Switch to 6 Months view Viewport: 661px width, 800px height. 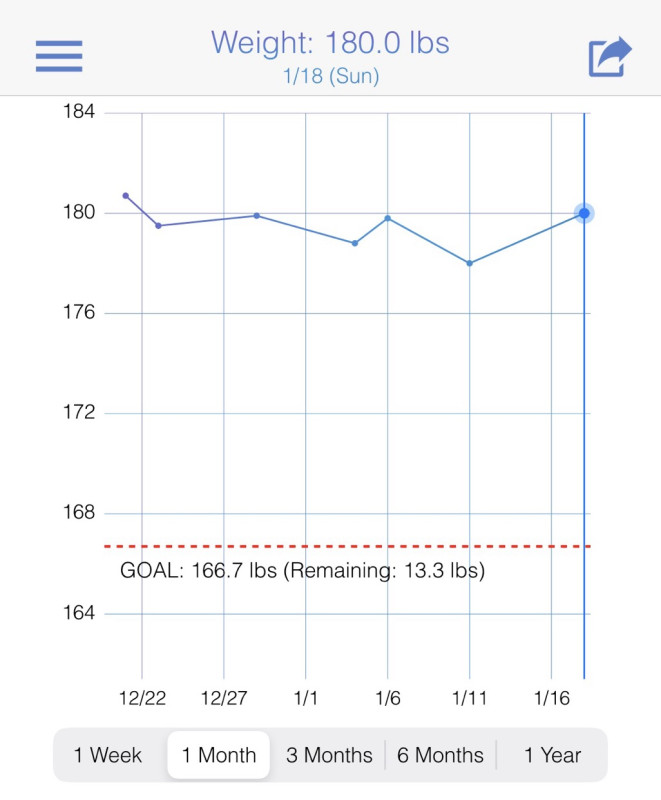click(440, 755)
